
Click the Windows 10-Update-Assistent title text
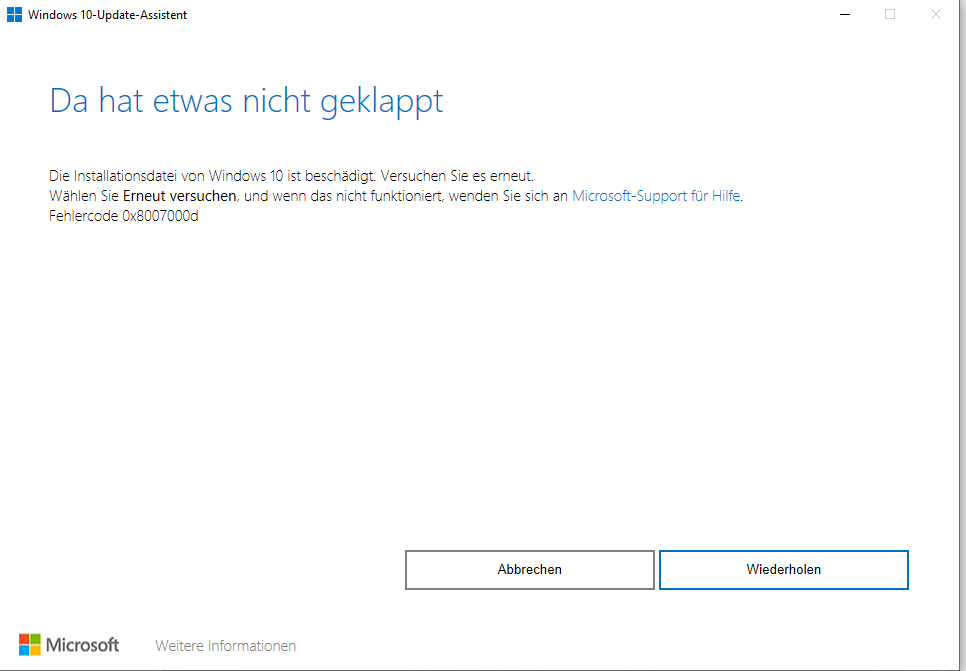[x=107, y=15]
